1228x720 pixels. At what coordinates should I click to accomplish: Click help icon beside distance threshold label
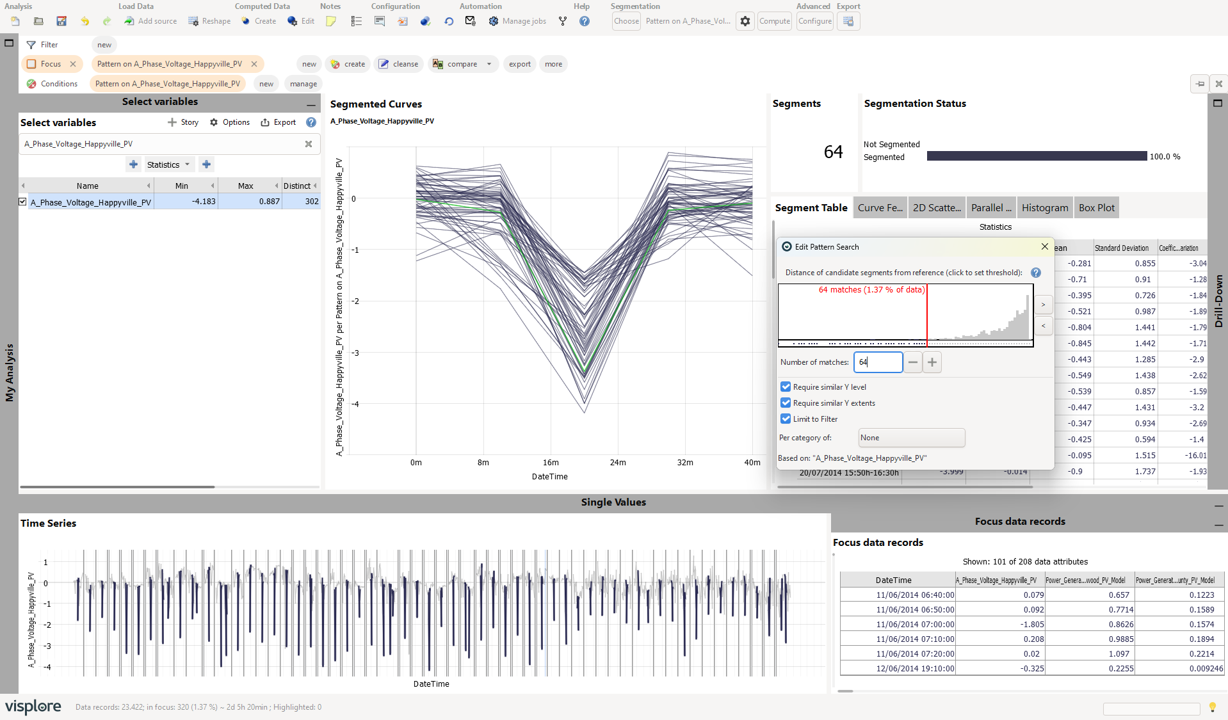coord(1036,272)
